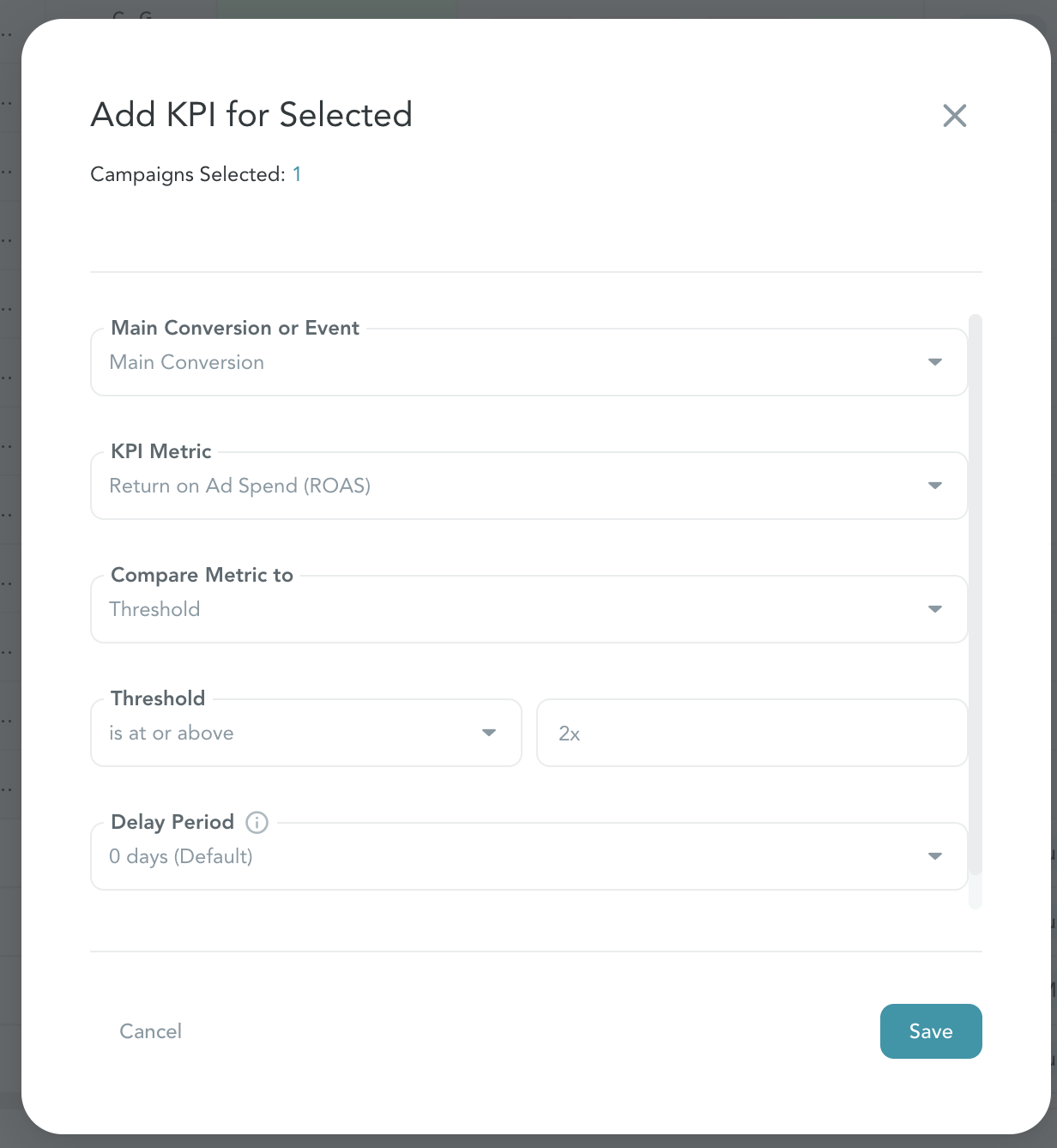Expand the Main Conversion dropdown arrow
The image size is (1057, 1148).
(935, 362)
